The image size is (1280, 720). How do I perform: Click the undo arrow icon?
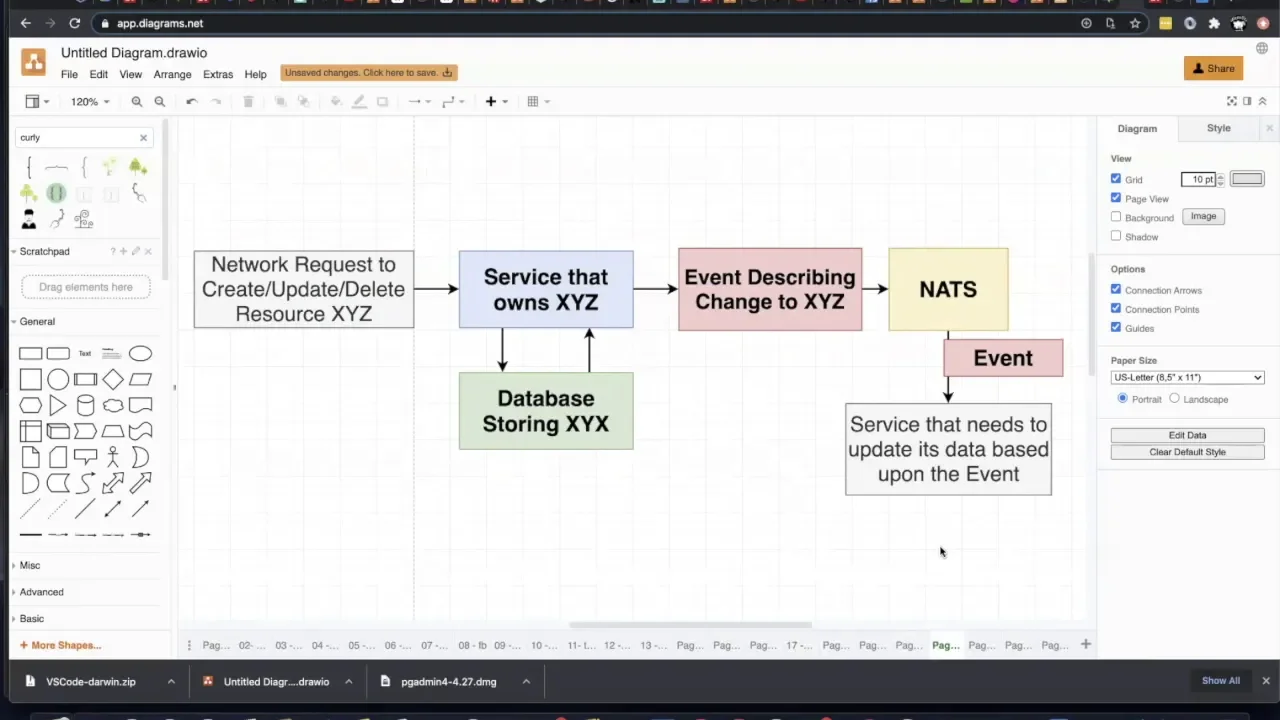[x=192, y=102]
